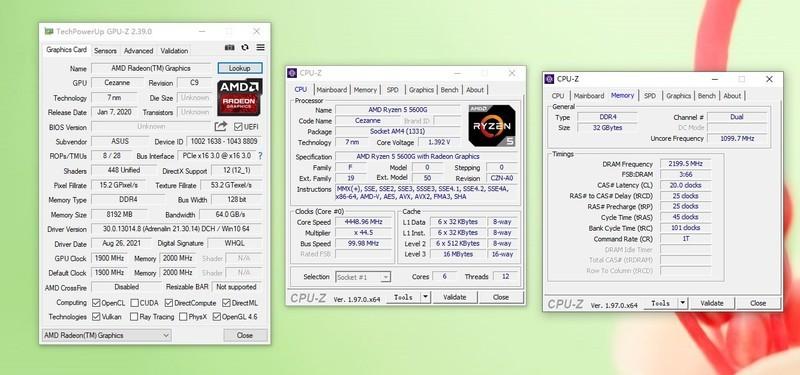
Task: Click the GPU-Z screenshot camera icon
Action: (230, 47)
